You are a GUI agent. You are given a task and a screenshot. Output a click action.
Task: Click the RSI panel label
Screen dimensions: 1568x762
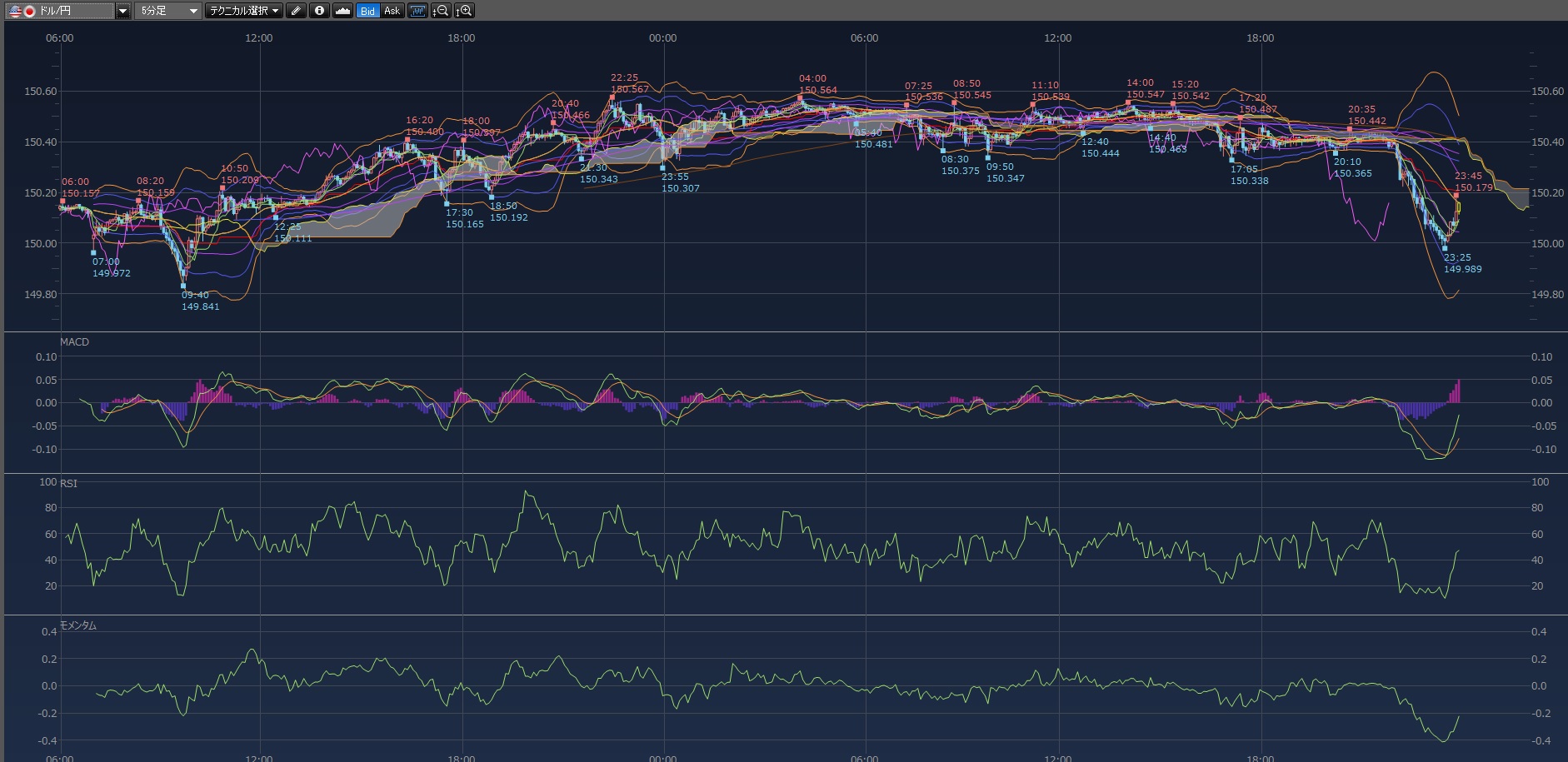(68, 484)
